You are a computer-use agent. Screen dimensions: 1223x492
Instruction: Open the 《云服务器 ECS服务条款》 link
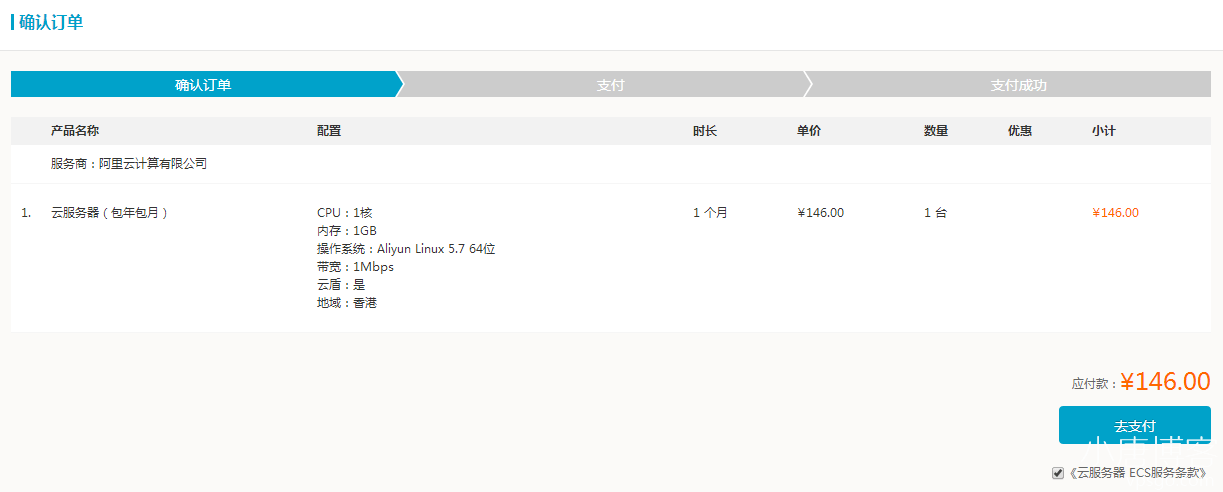(1137, 473)
